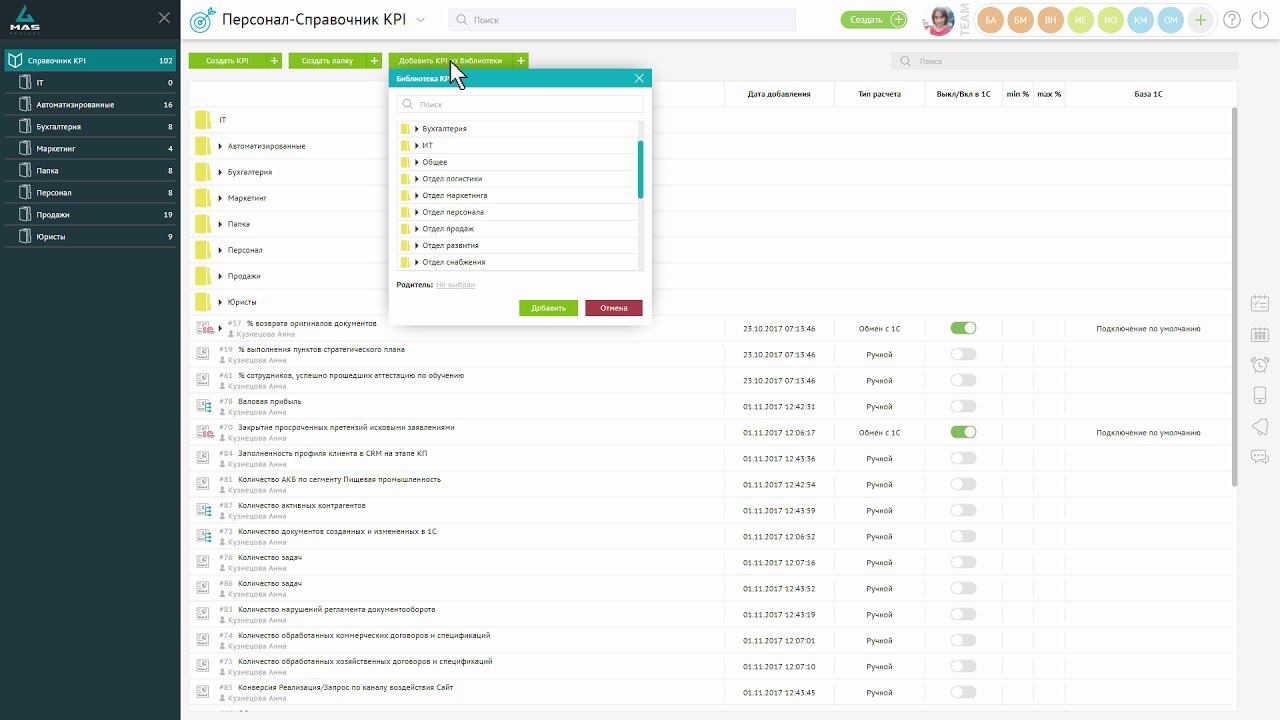Expand Отдел логистики in library dialog
The width and height of the screenshot is (1280, 720).
[417, 179]
